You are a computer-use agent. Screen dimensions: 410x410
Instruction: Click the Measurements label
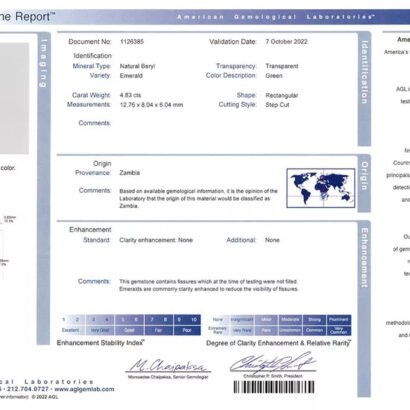coord(89,105)
